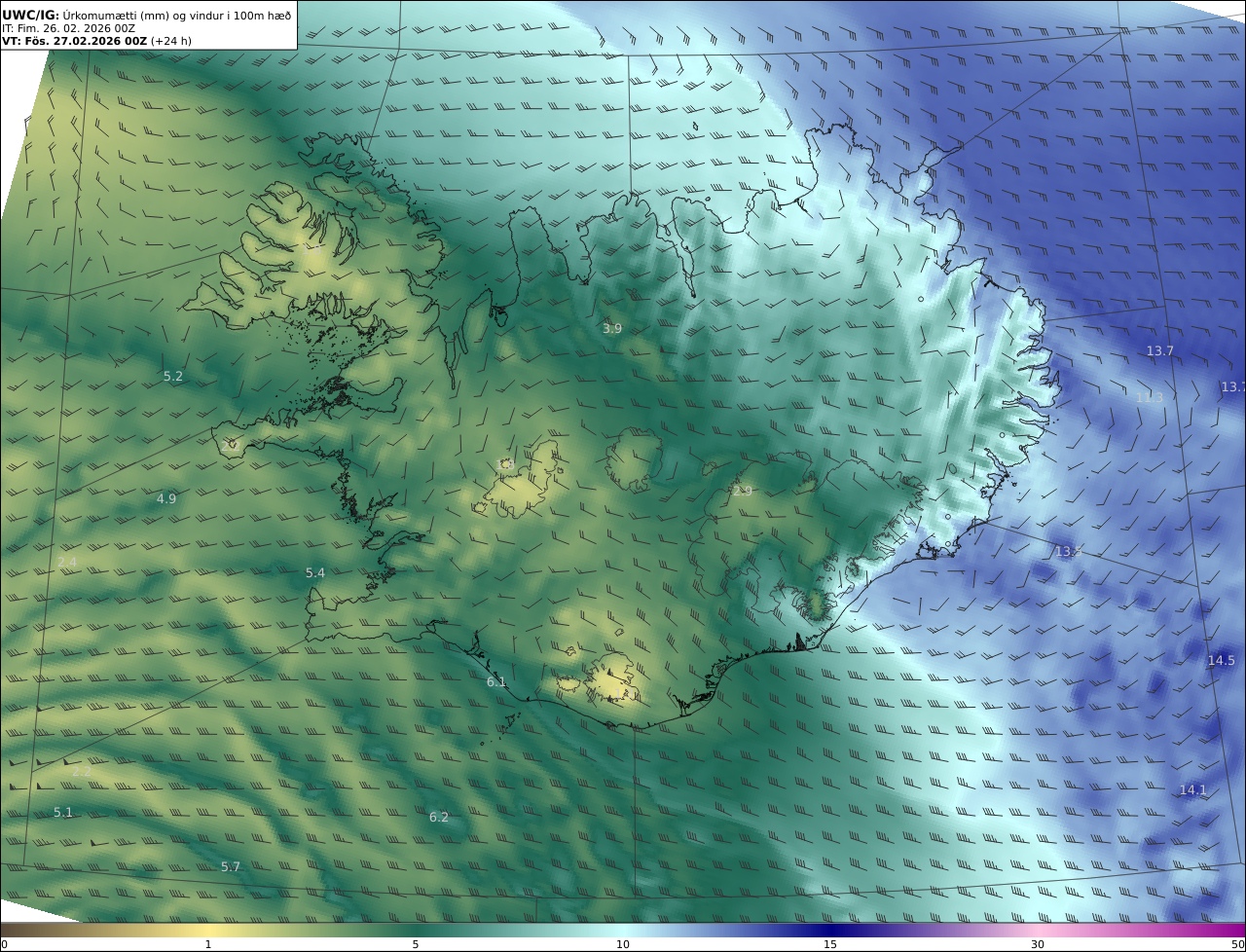
Task: Click the initial time line 'IT: Fim. 26. 02. 2026 00Z'
Action: point(69,28)
